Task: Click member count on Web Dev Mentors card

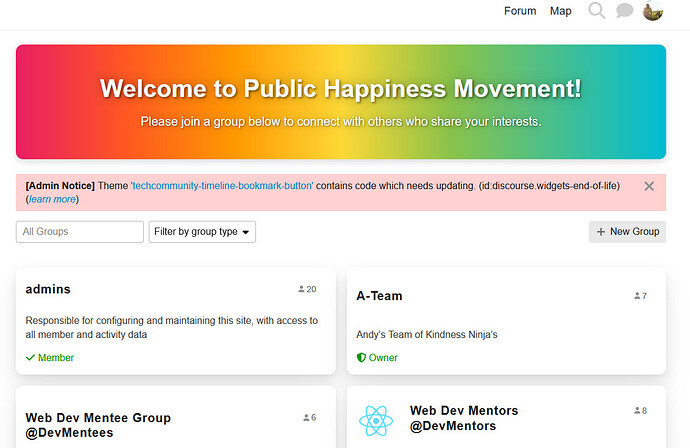Action: (x=641, y=411)
